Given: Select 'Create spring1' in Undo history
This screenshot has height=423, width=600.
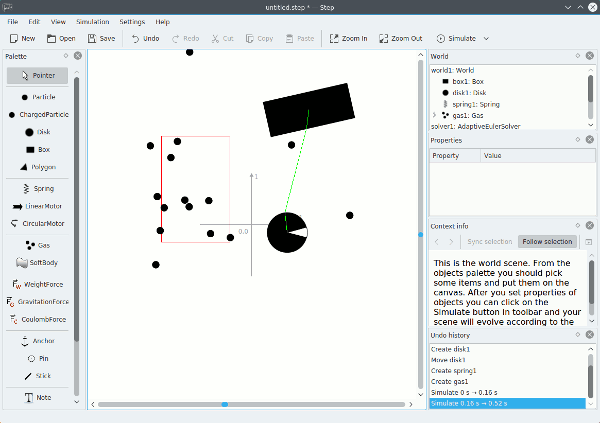Looking at the screenshot, I should (x=456, y=370).
